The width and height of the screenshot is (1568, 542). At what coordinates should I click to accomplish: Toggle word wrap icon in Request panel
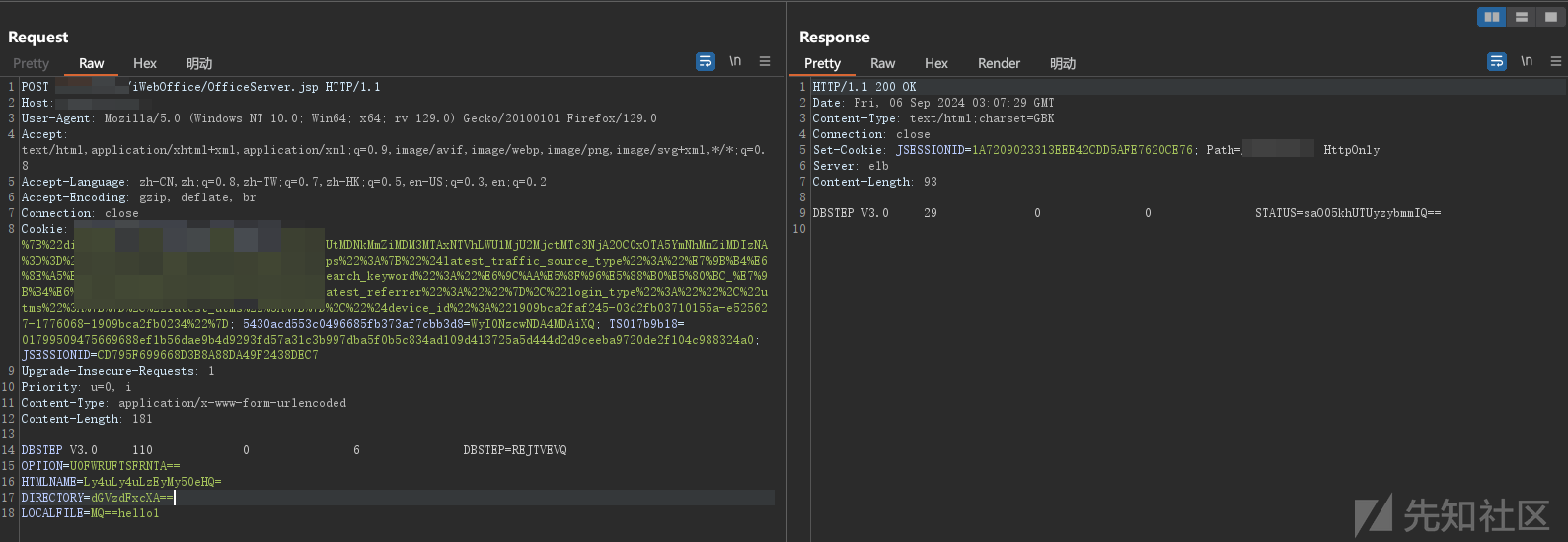click(x=706, y=61)
